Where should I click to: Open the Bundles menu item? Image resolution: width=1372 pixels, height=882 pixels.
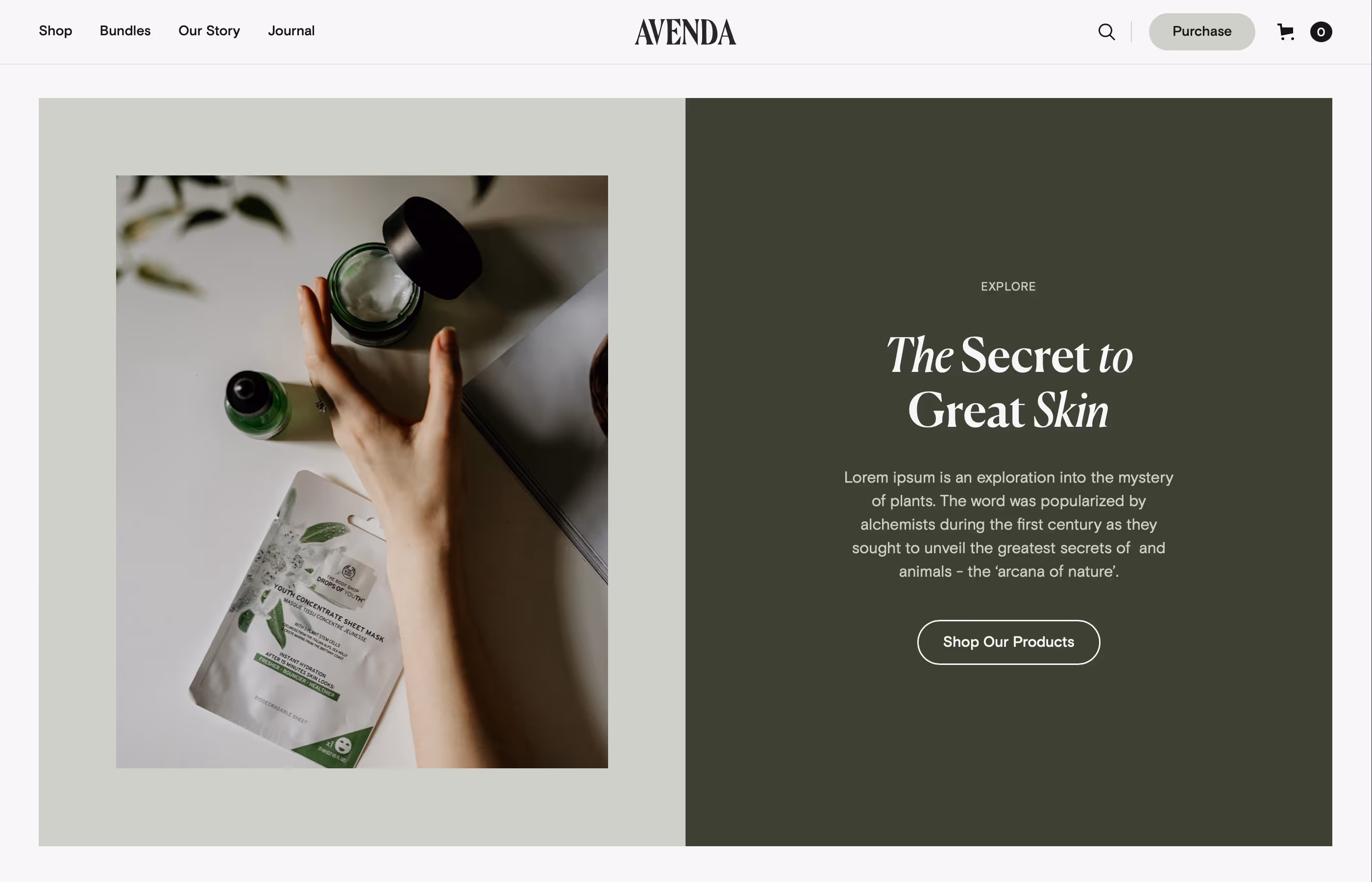[125, 31]
